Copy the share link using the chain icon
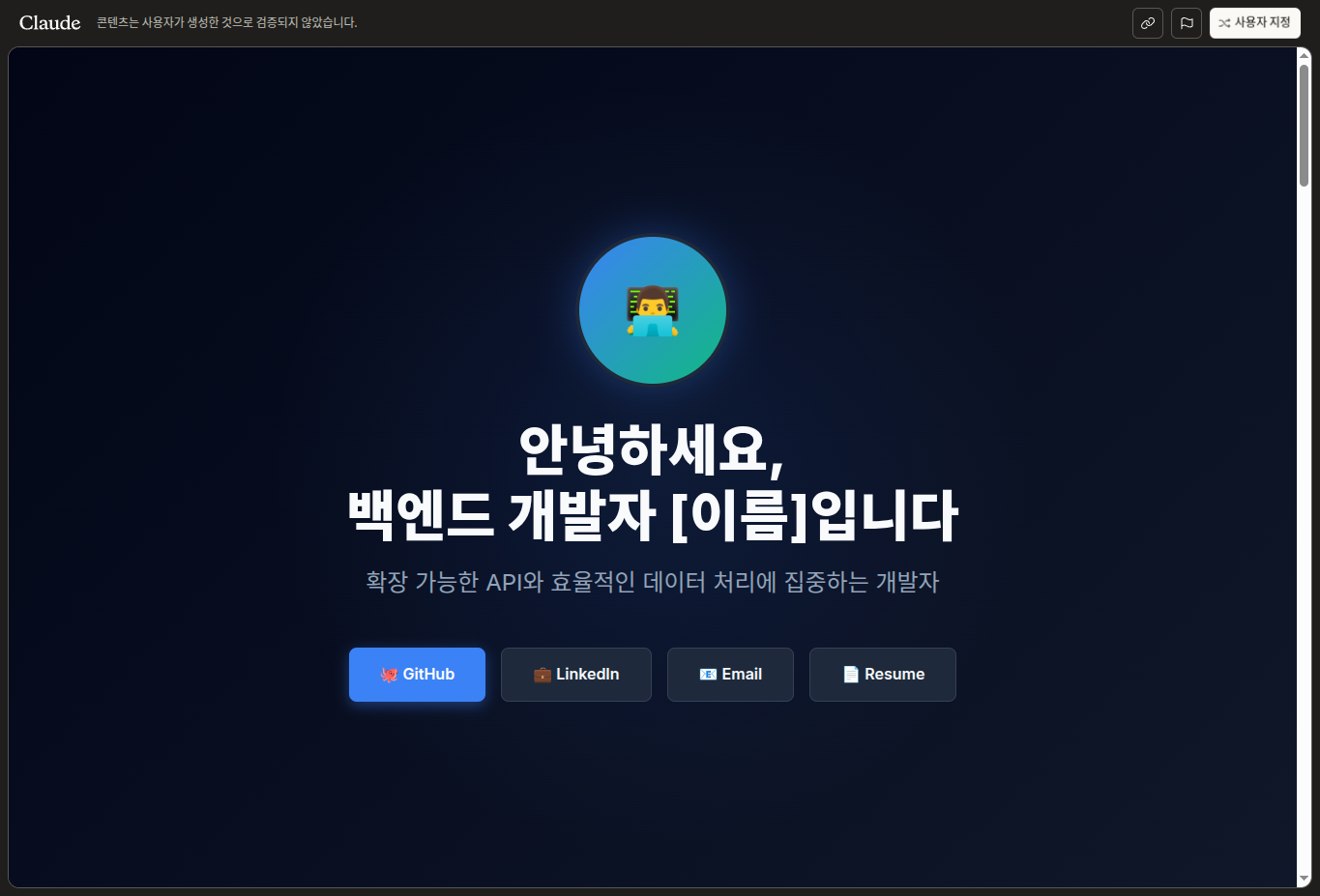Viewport: 1320px width, 896px height. (x=1148, y=23)
